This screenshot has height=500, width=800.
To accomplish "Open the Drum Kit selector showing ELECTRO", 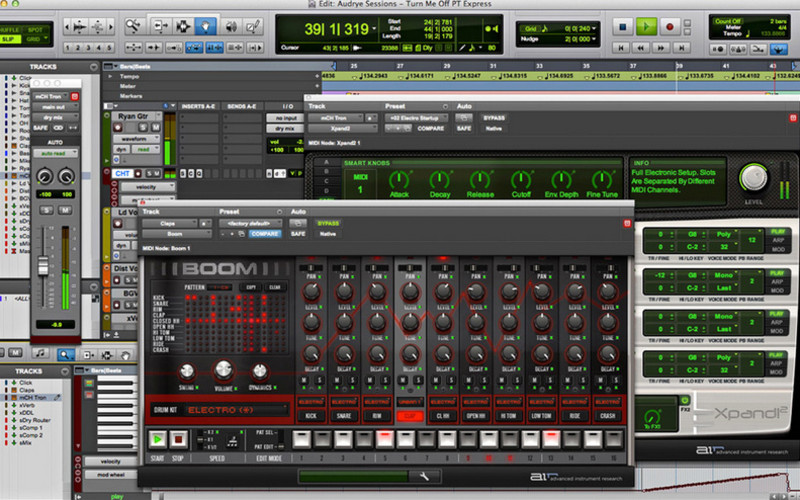I will pos(236,410).
